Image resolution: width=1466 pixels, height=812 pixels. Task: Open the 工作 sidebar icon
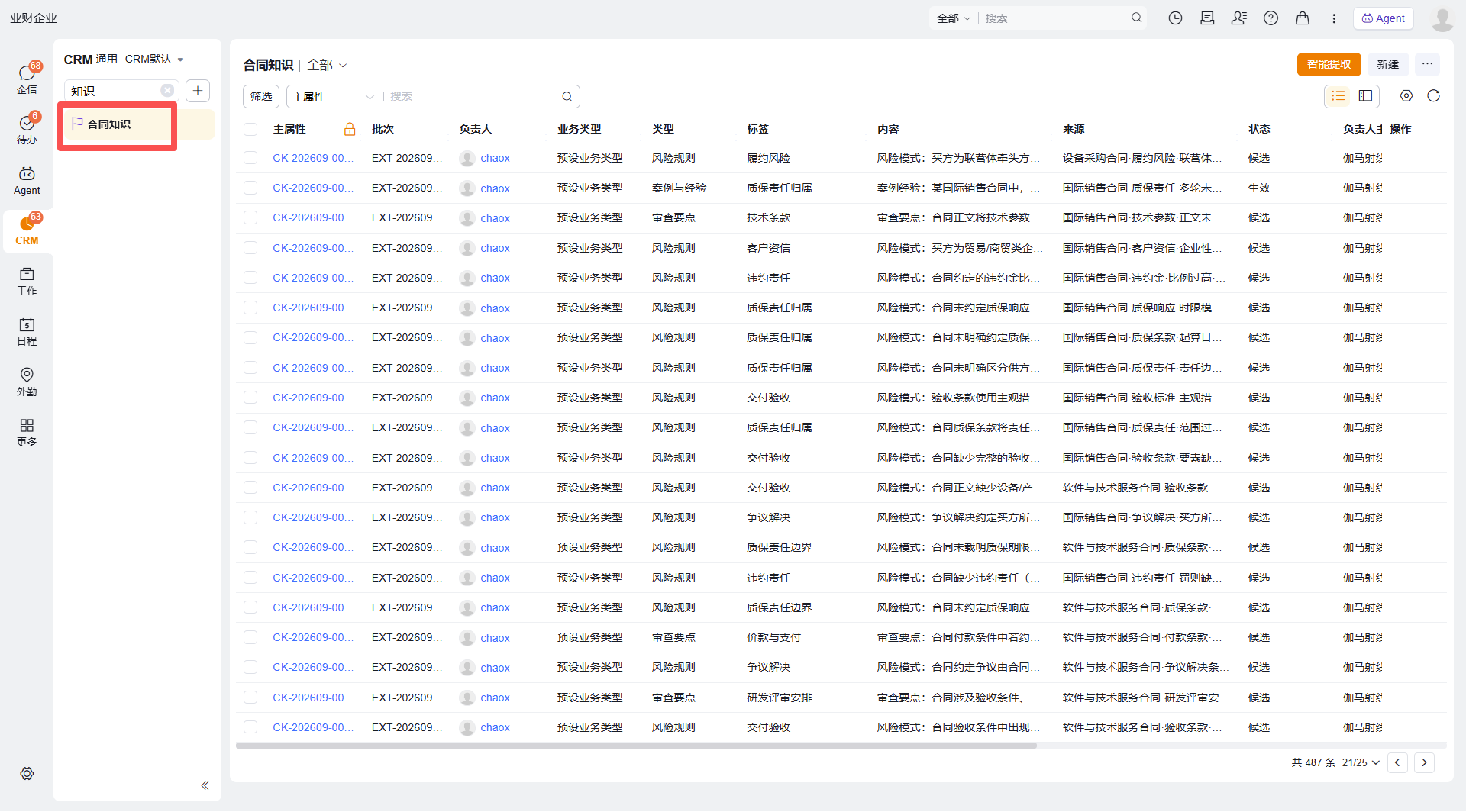click(x=27, y=282)
